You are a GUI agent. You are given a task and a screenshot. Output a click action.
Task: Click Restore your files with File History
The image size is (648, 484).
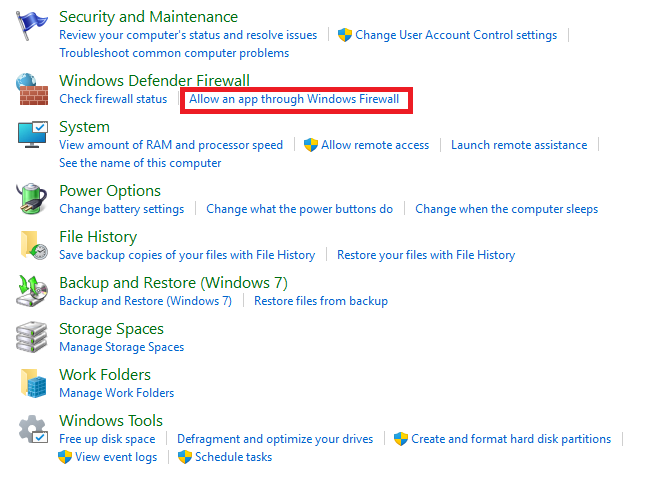pyautogui.click(x=426, y=255)
